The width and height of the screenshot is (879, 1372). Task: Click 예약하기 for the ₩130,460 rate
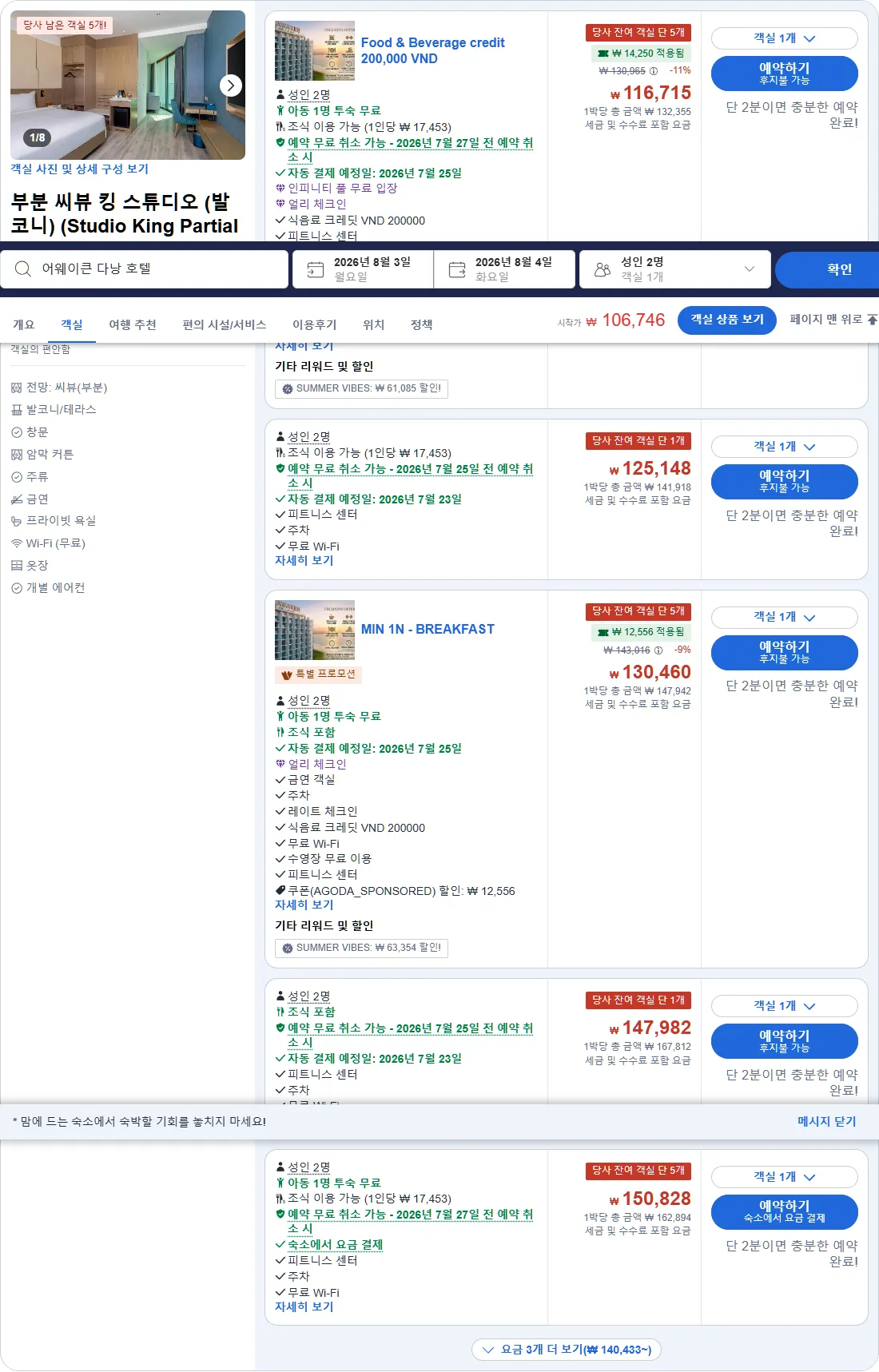pyautogui.click(x=784, y=652)
